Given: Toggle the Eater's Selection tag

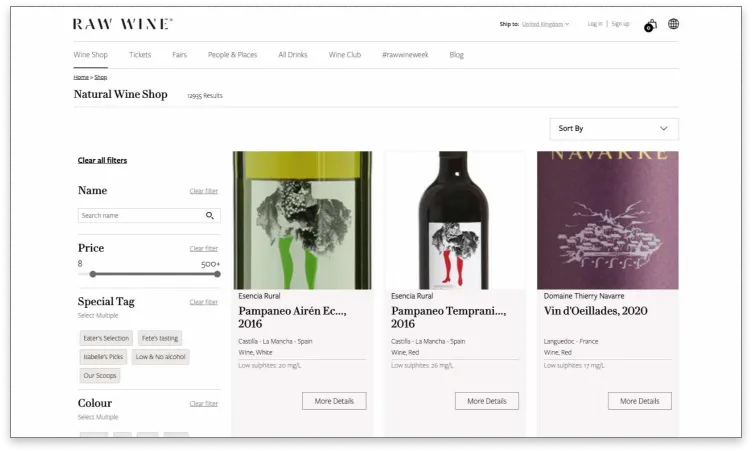Looking at the screenshot, I should tap(106, 338).
